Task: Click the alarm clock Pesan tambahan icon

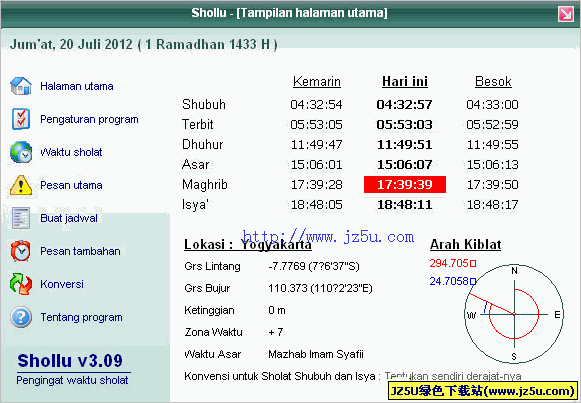Action: coord(21,251)
